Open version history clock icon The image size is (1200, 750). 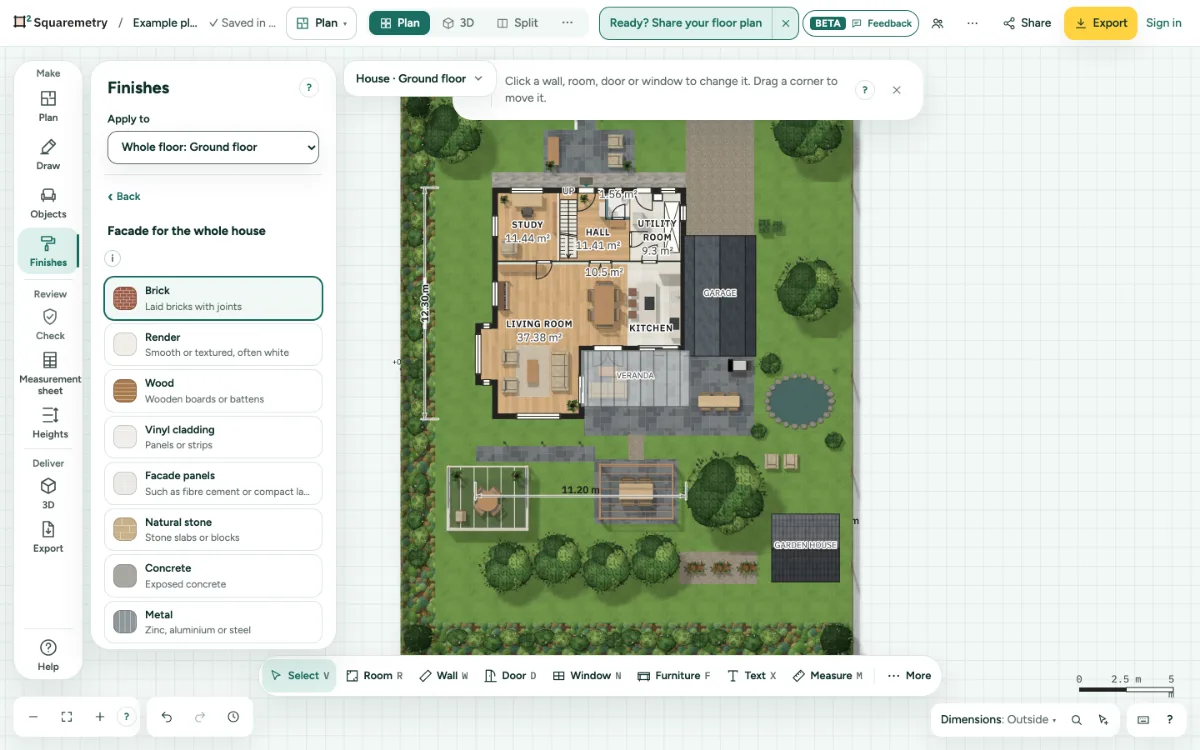click(233, 717)
